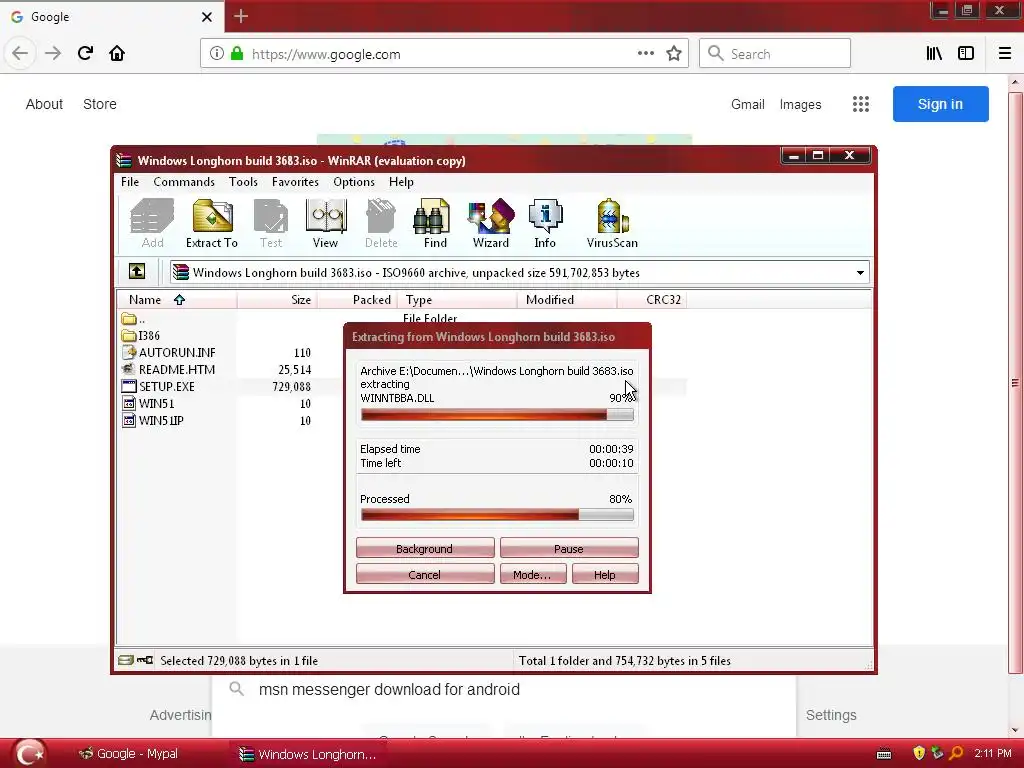This screenshot has width=1024, height=768.
Task: Click the shield tray icon
Action: (x=919, y=753)
